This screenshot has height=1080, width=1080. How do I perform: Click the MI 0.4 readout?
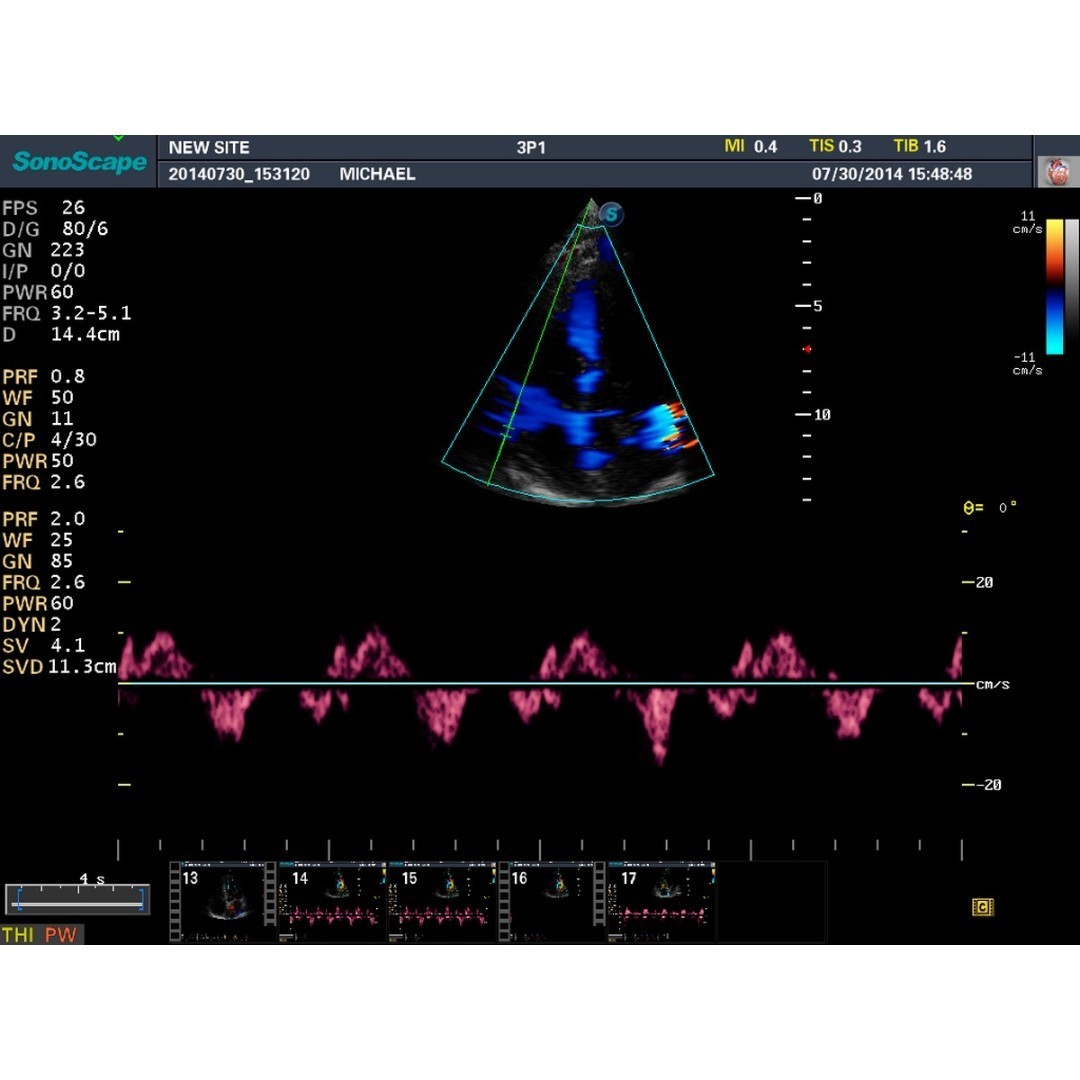[750, 147]
